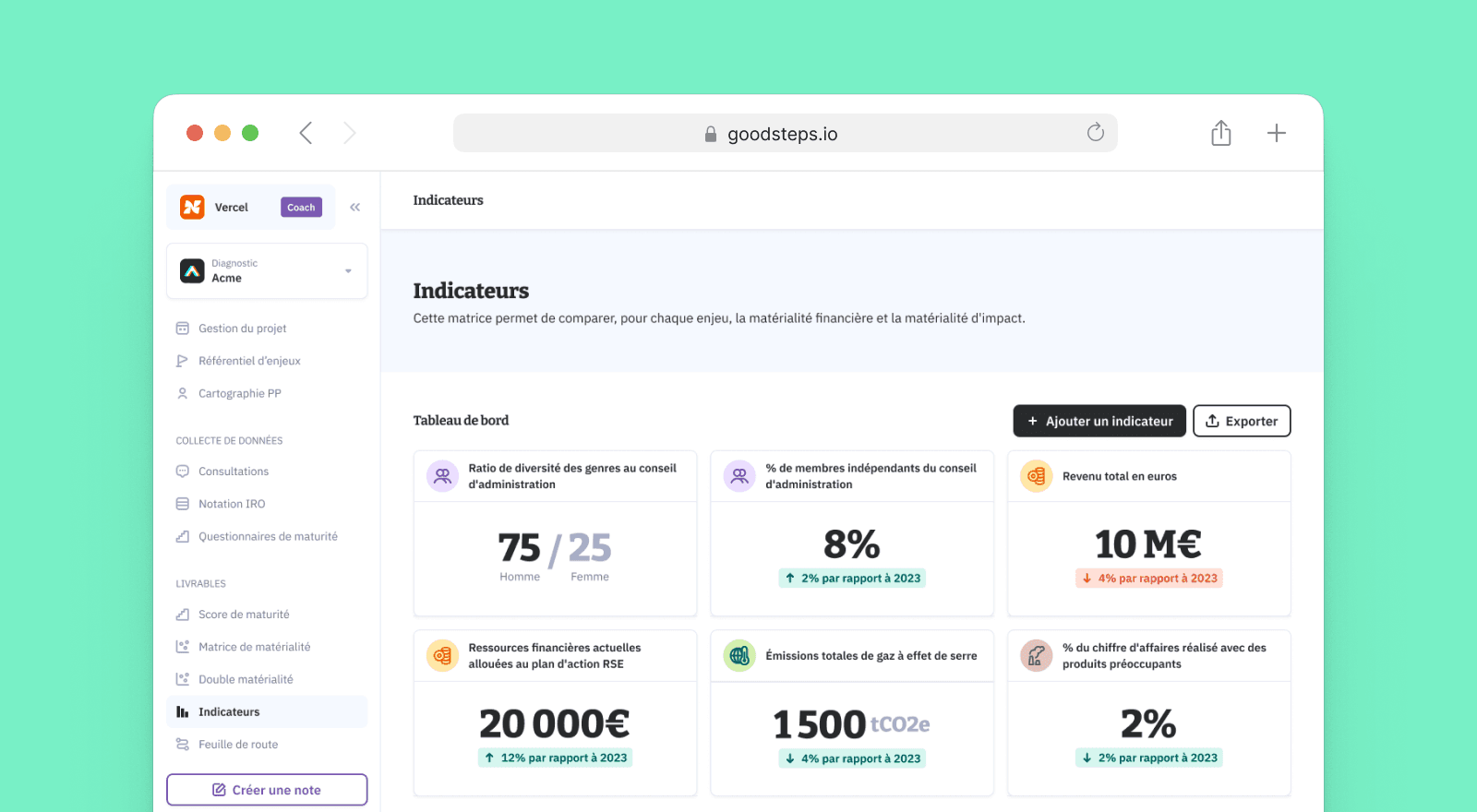The width and height of the screenshot is (1477, 812).
Task: Click the Ressources financières card coin icon
Action: pyautogui.click(x=442, y=656)
